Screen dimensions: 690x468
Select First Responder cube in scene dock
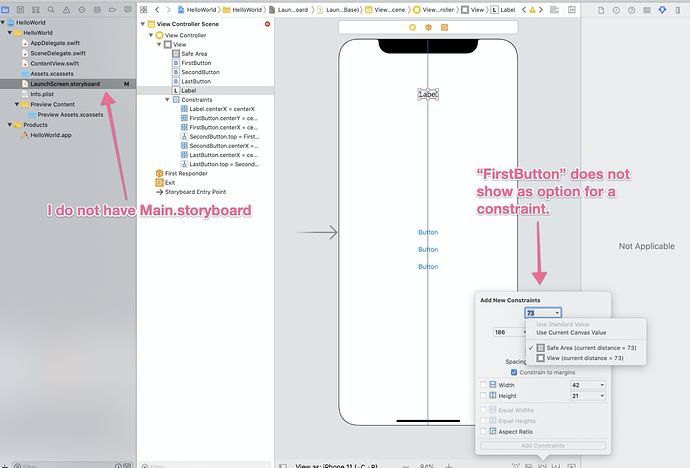(428, 27)
